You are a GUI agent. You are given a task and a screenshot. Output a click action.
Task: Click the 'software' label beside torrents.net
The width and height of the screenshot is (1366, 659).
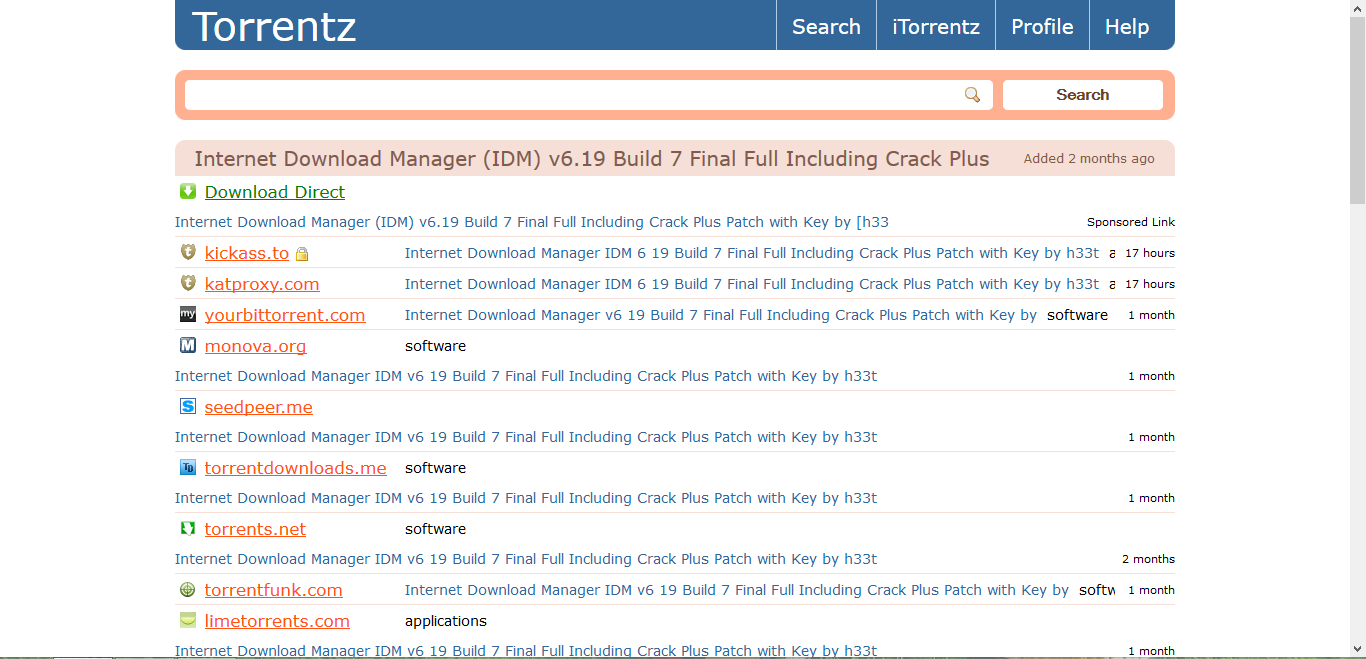[435, 529]
